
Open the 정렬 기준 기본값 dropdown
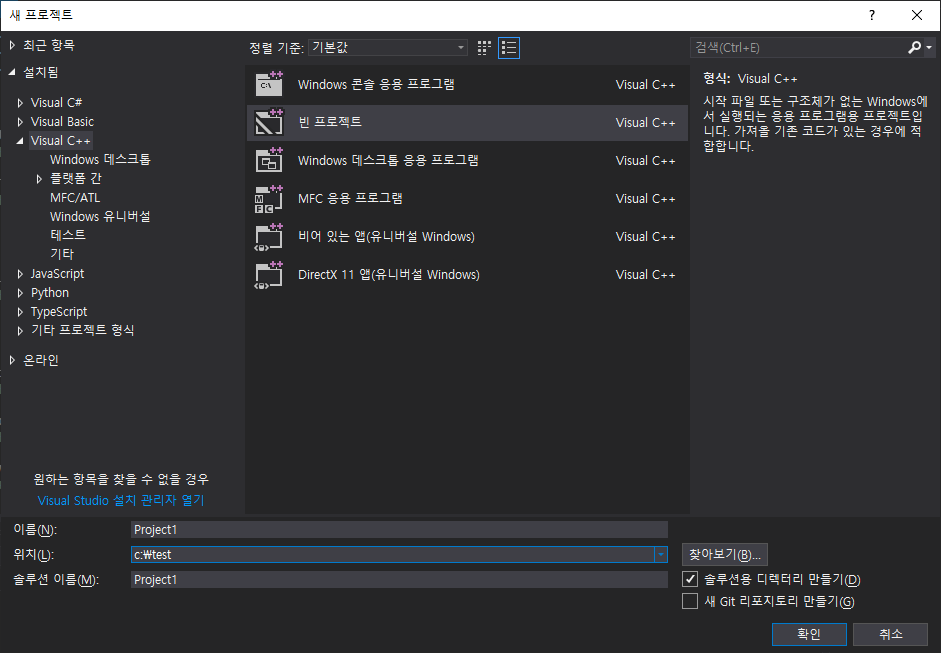tap(388, 47)
